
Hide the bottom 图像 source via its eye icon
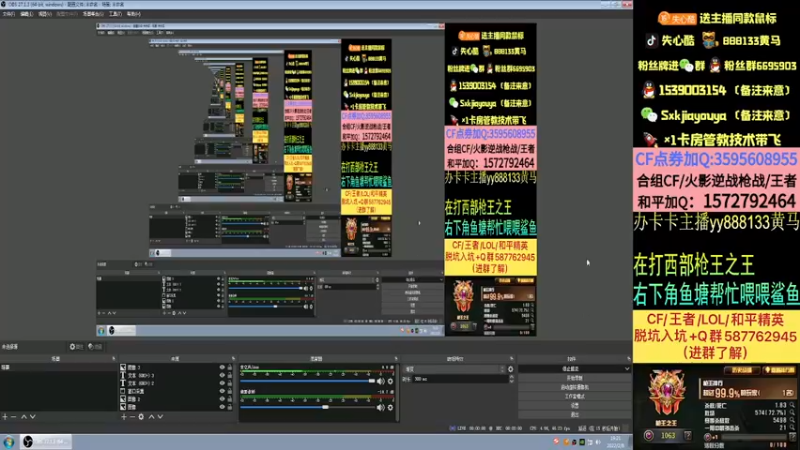(222, 407)
